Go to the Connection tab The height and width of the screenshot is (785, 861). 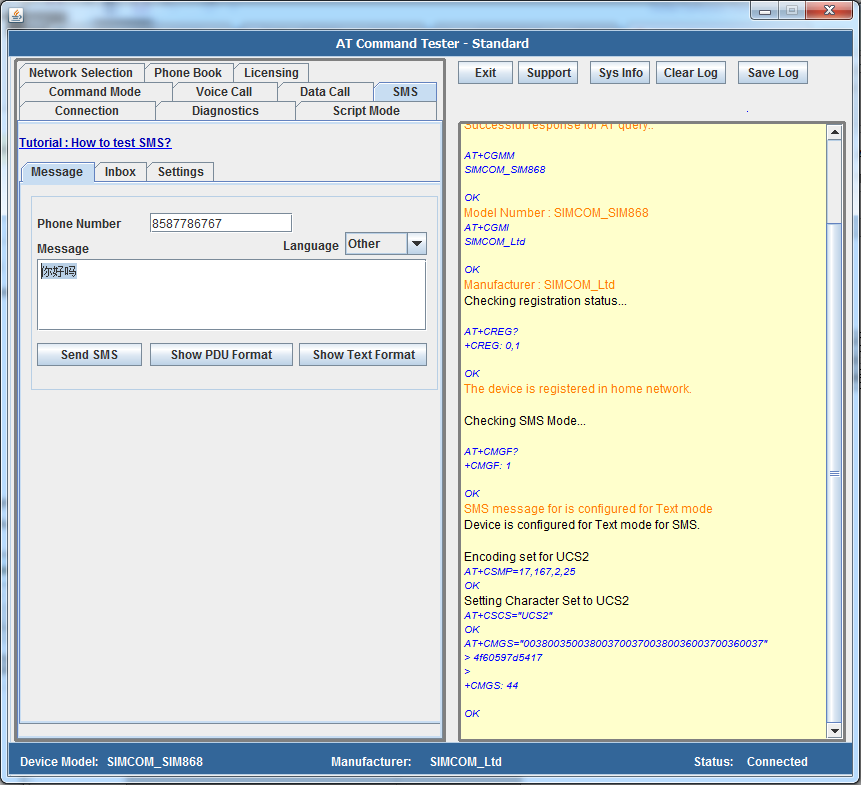point(87,111)
